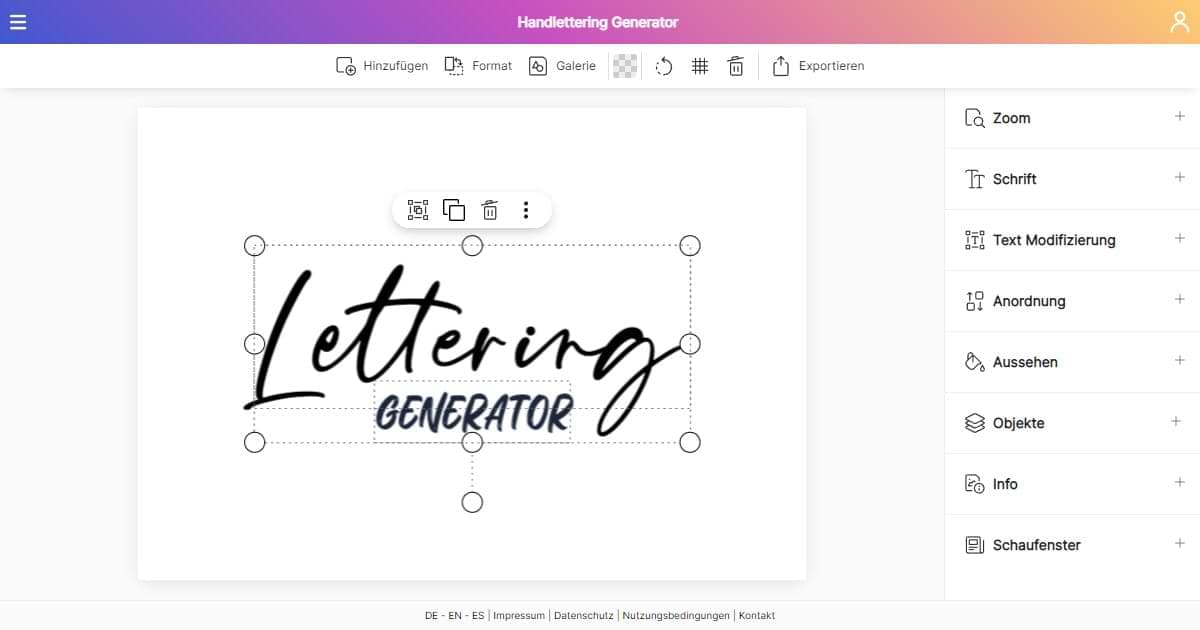The height and width of the screenshot is (630, 1200).
Task: Click the Aussehen paint bucket icon
Action: 975,362
